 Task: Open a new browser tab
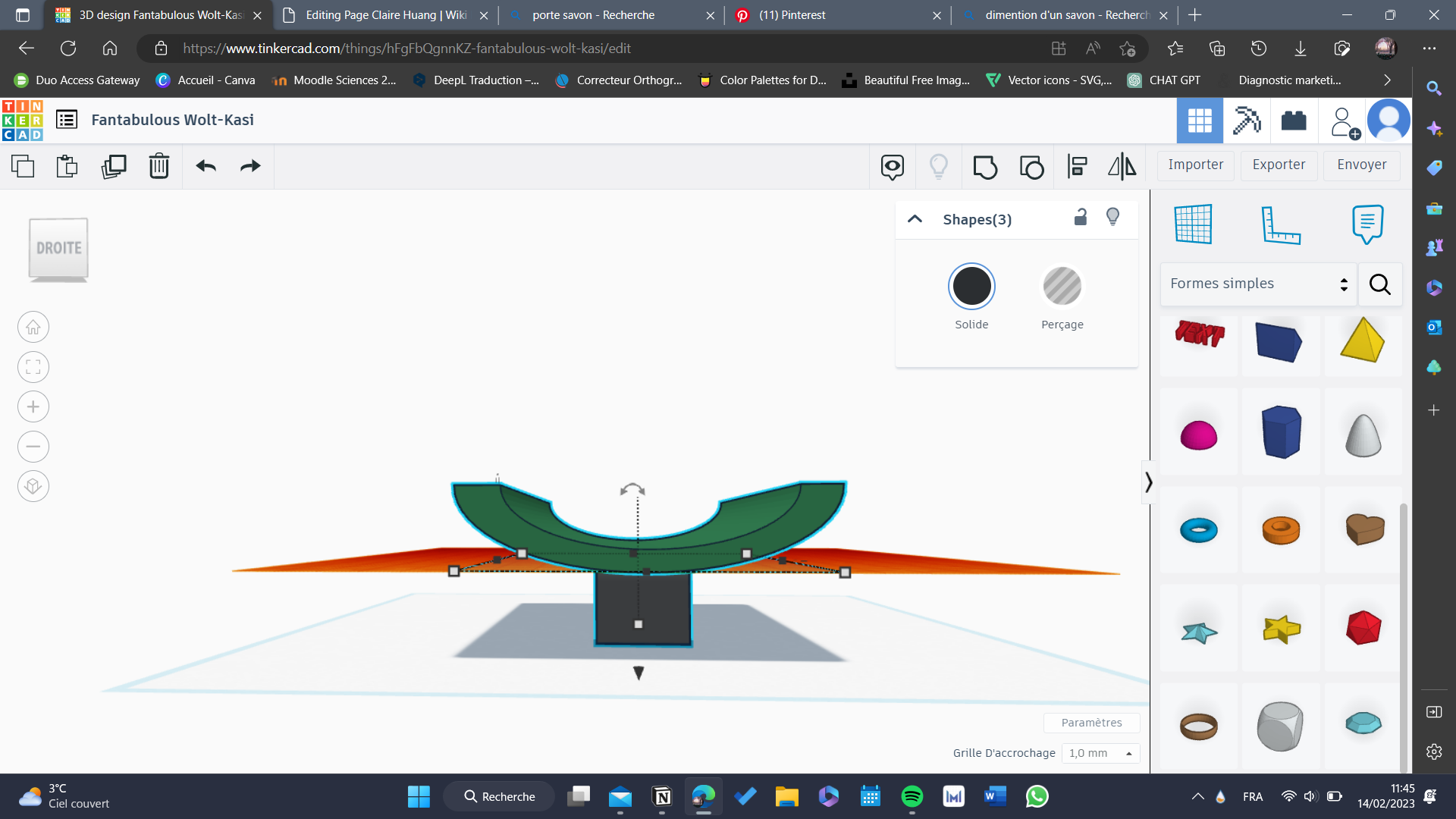[1195, 15]
